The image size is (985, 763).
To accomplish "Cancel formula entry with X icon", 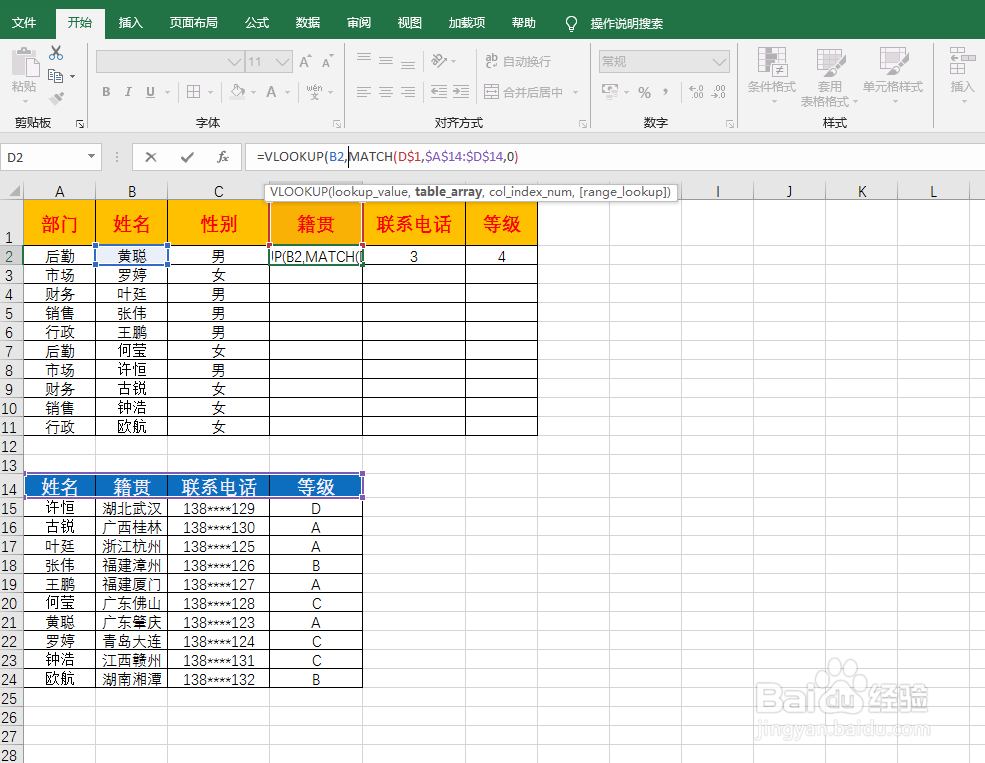I will point(151,157).
